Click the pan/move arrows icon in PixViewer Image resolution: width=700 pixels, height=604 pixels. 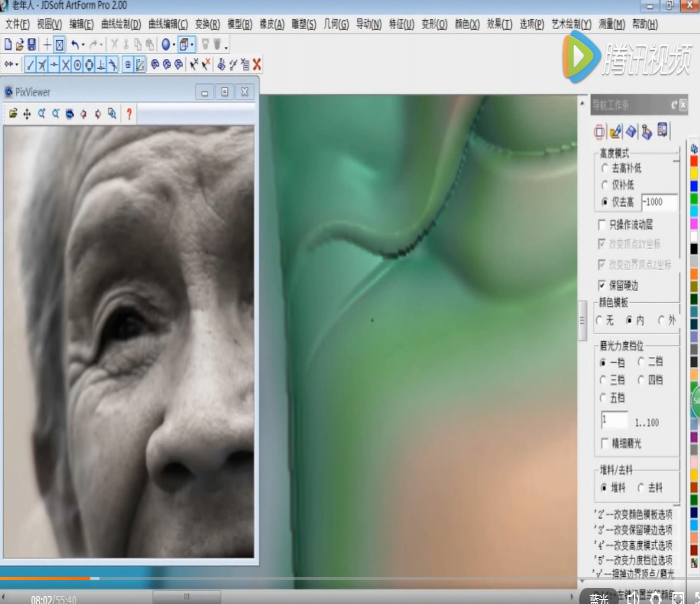[27, 114]
